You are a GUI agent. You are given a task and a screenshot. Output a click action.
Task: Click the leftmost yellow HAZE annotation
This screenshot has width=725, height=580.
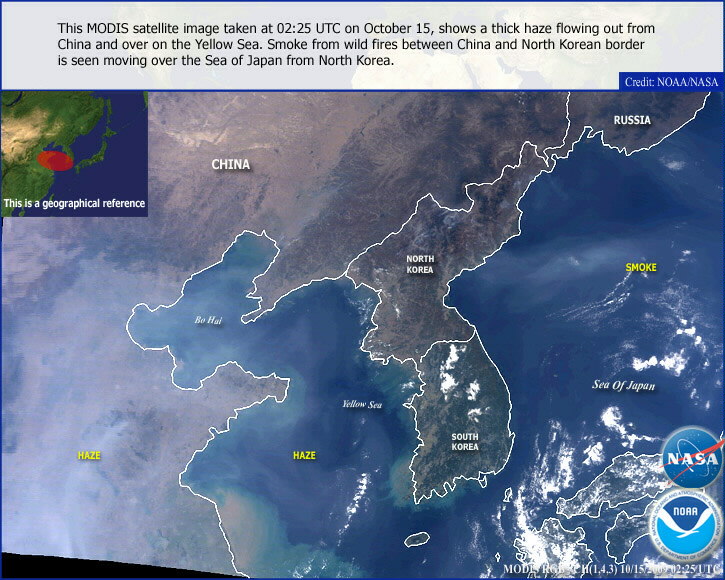pos(89,456)
